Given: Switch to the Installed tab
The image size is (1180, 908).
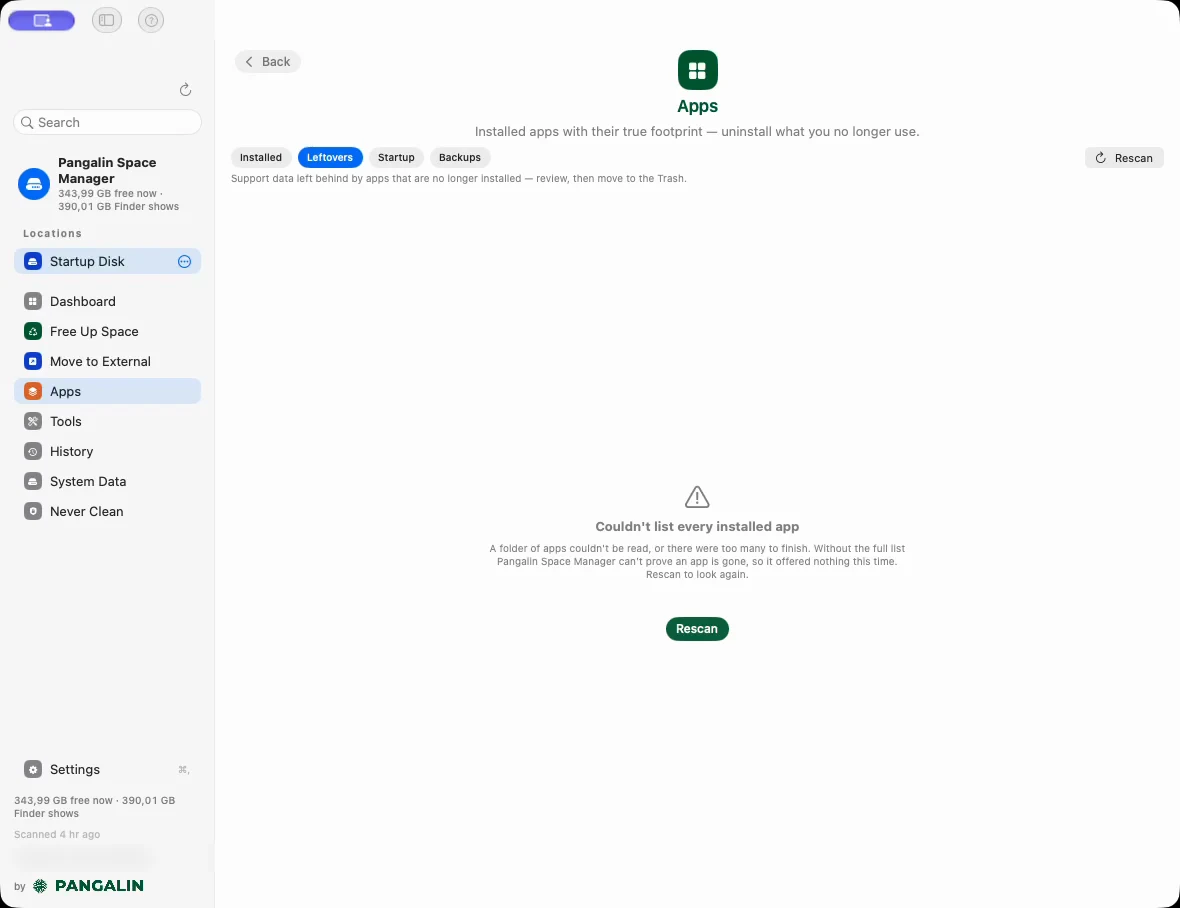Looking at the screenshot, I should point(261,157).
